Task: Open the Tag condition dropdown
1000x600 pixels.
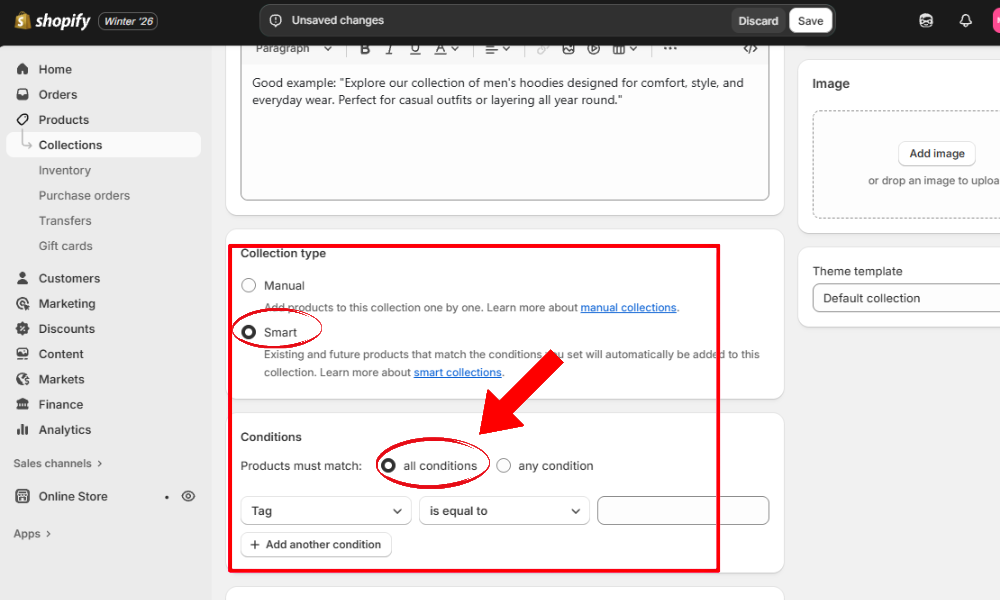Action: (326, 511)
